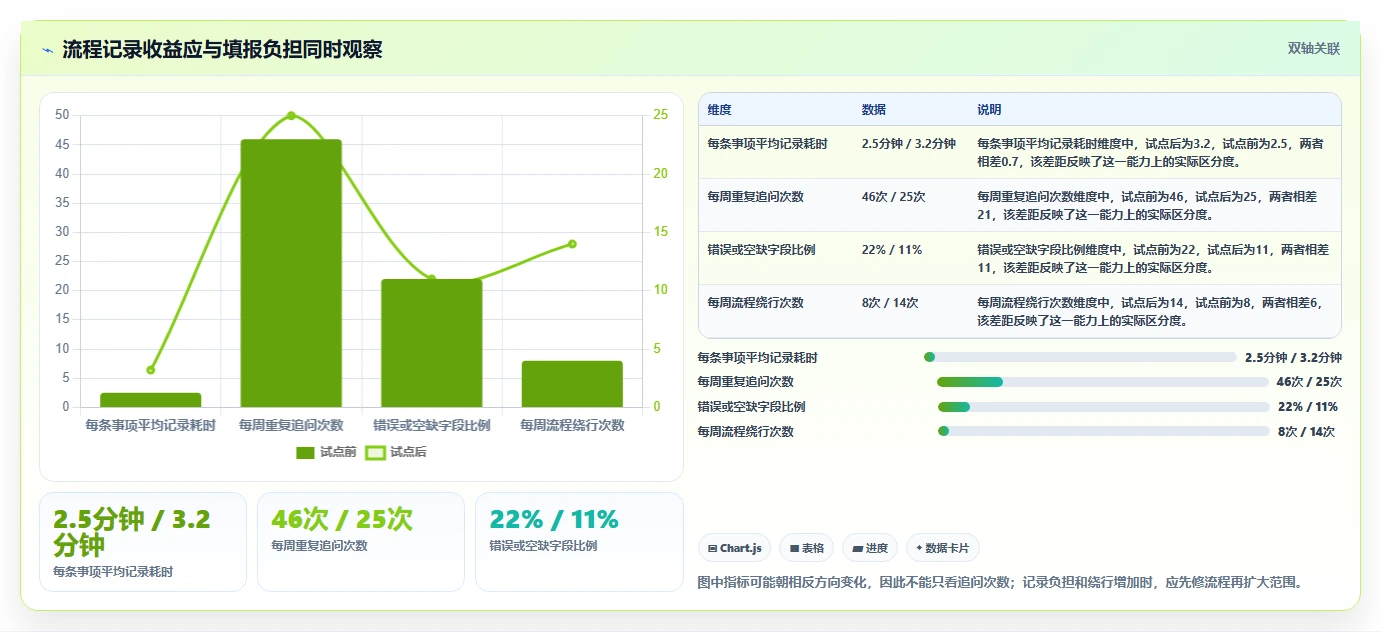
Task: Click progress value label 22% / 11%
Action: point(1308,407)
